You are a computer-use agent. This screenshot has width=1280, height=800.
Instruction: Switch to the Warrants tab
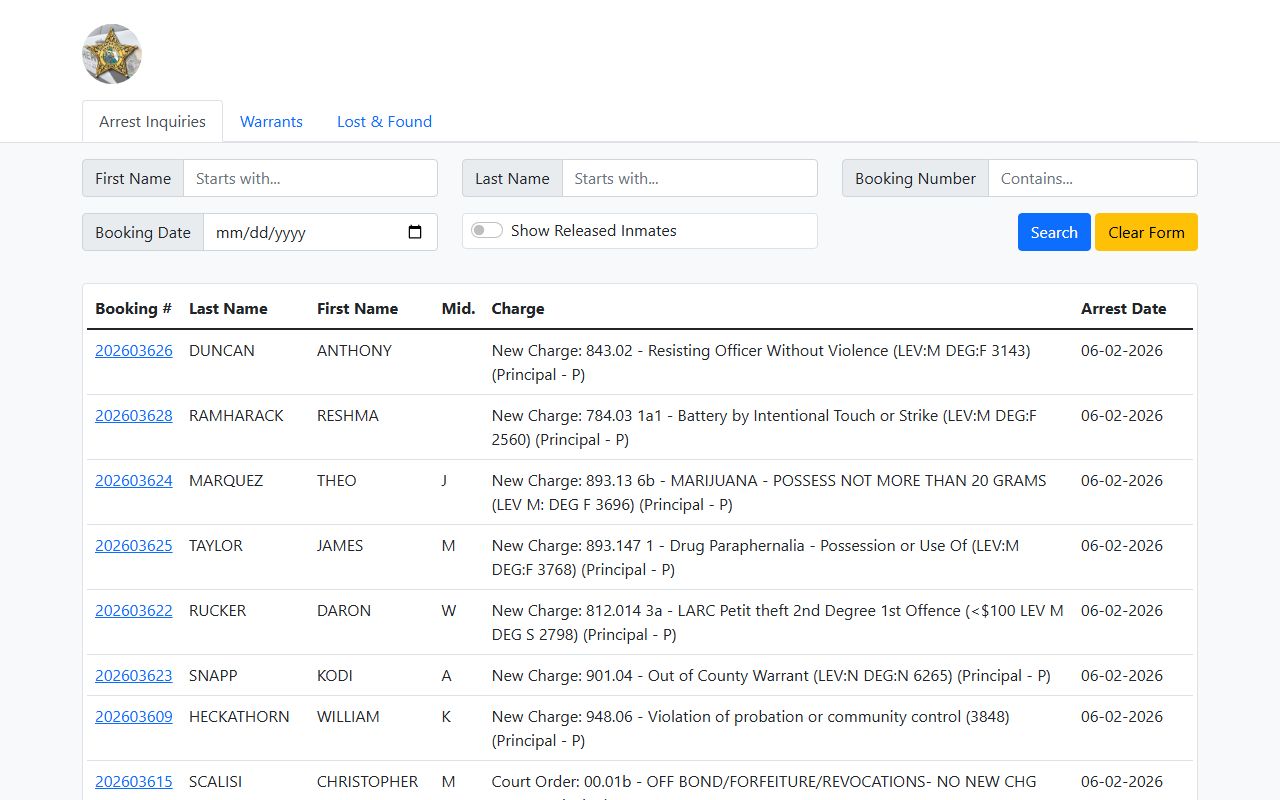pos(271,121)
